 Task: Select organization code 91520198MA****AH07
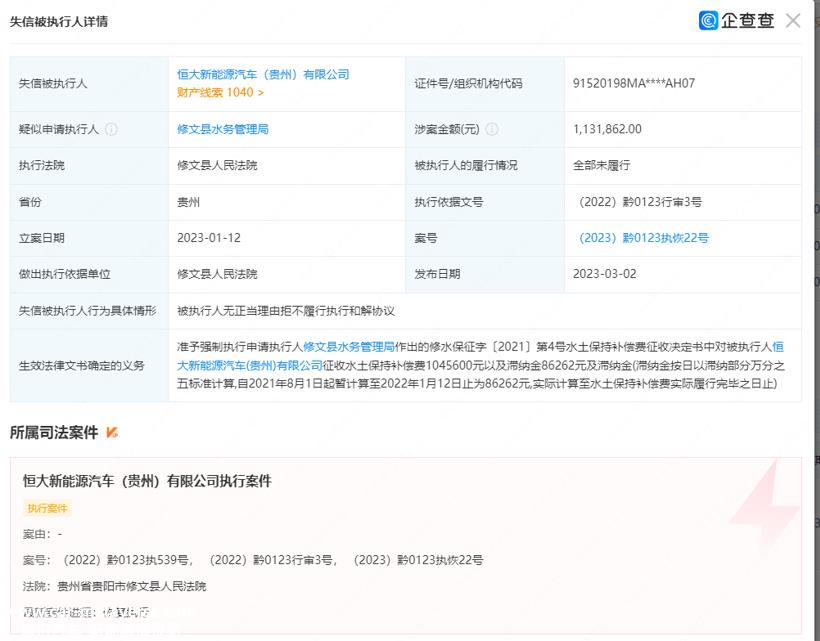point(634,83)
